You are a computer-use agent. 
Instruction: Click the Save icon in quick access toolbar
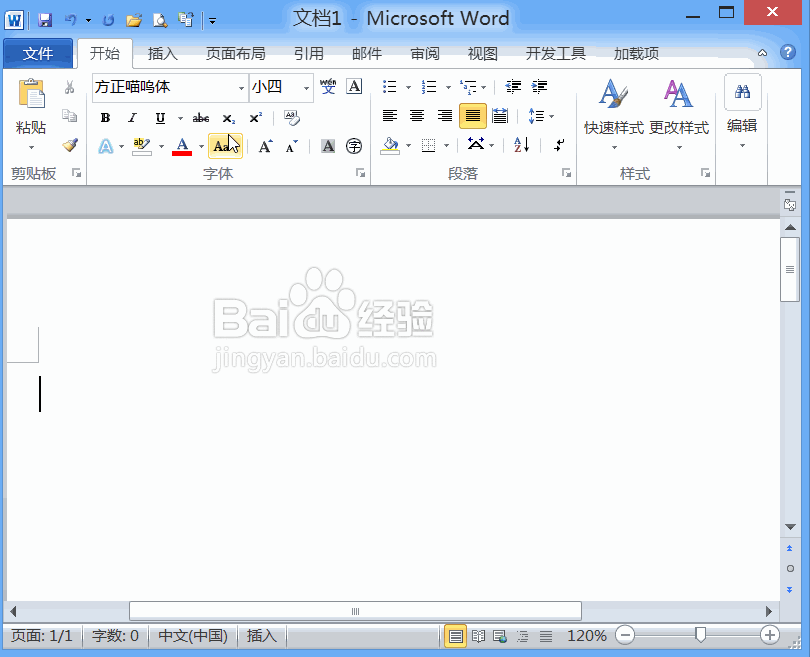pyautogui.click(x=45, y=20)
